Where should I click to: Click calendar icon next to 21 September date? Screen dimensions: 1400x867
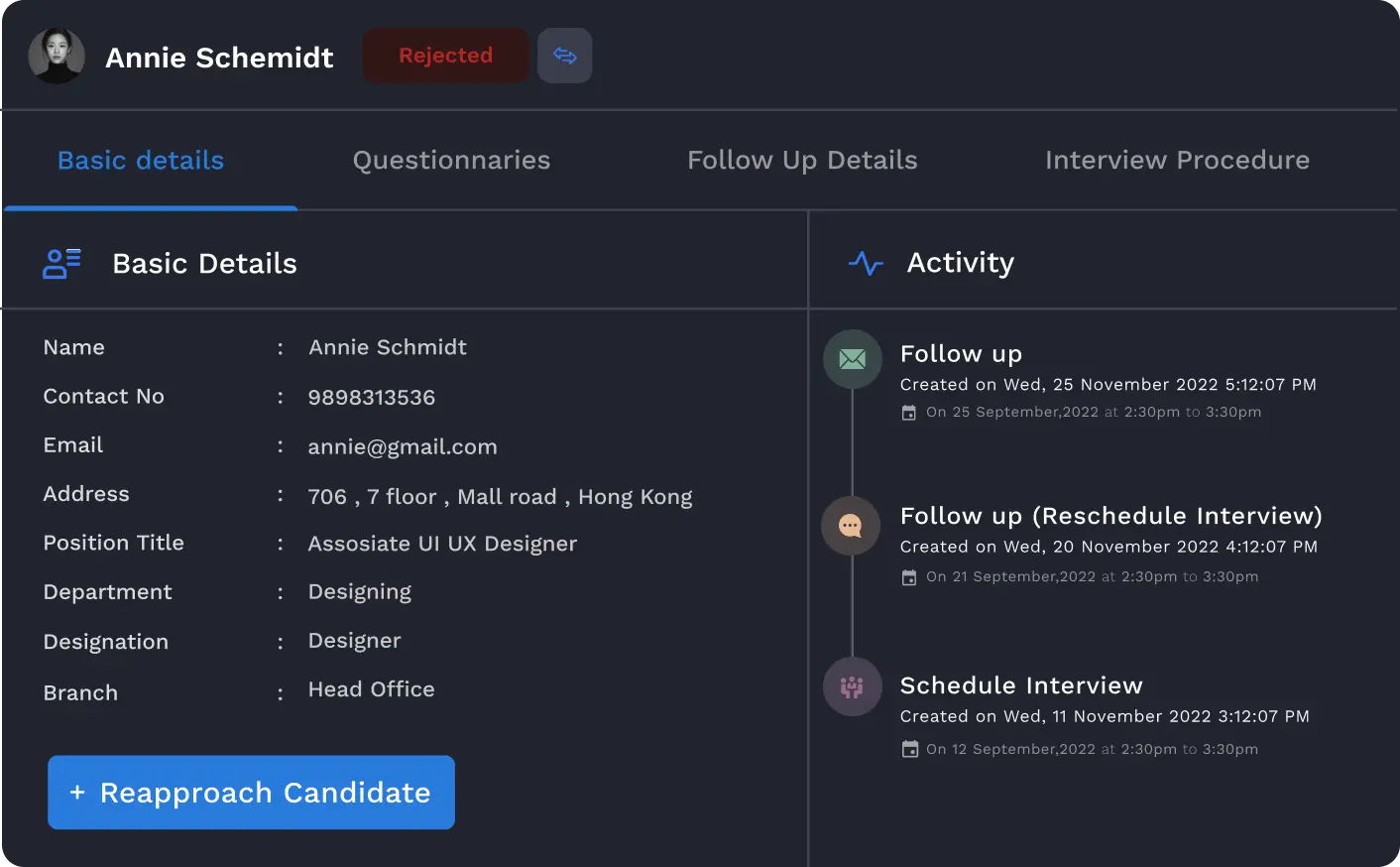pyautogui.click(x=908, y=577)
